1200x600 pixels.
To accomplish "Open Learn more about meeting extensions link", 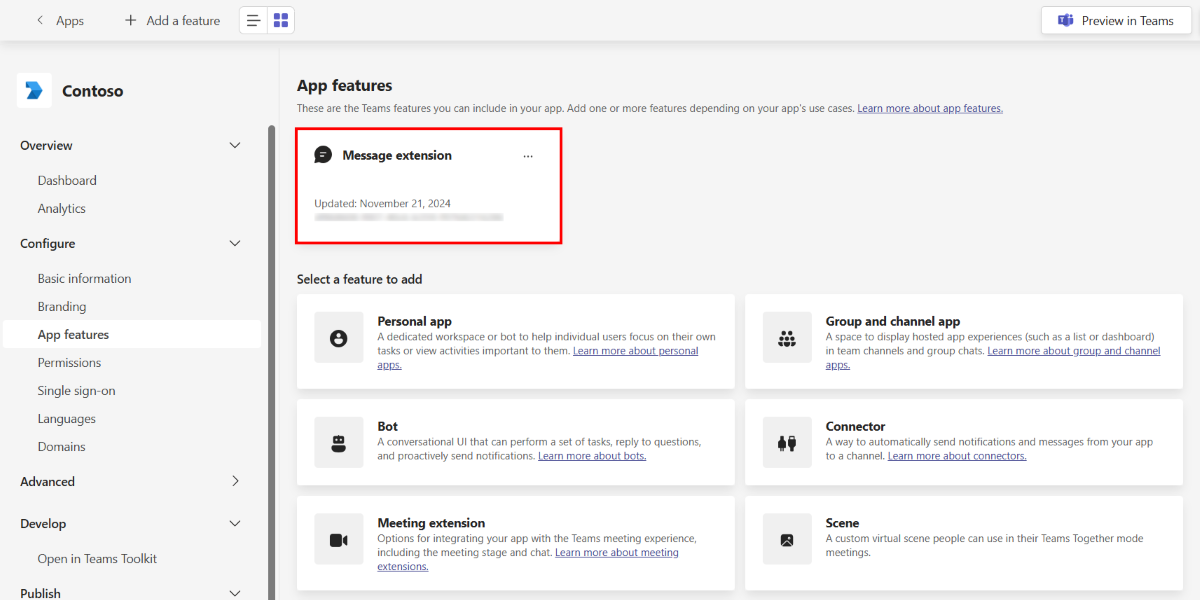I will point(617,552).
